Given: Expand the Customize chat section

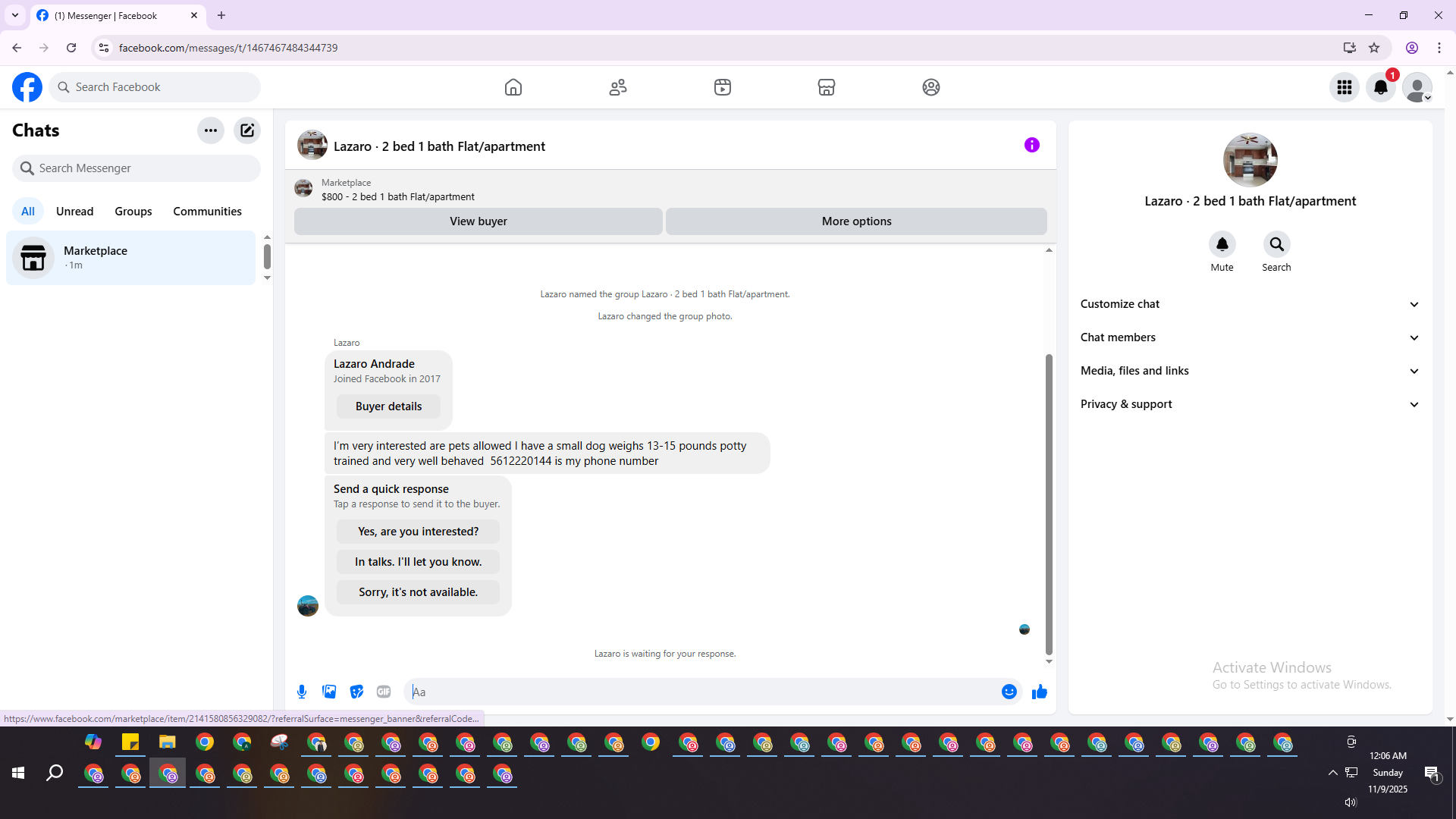Looking at the screenshot, I should [1250, 304].
